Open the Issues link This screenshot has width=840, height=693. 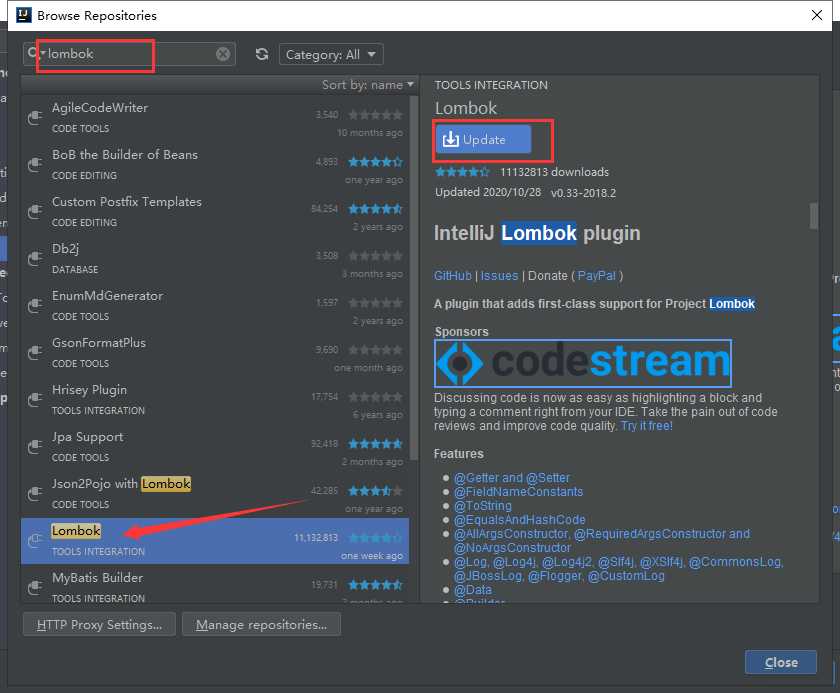pyautogui.click(x=499, y=276)
